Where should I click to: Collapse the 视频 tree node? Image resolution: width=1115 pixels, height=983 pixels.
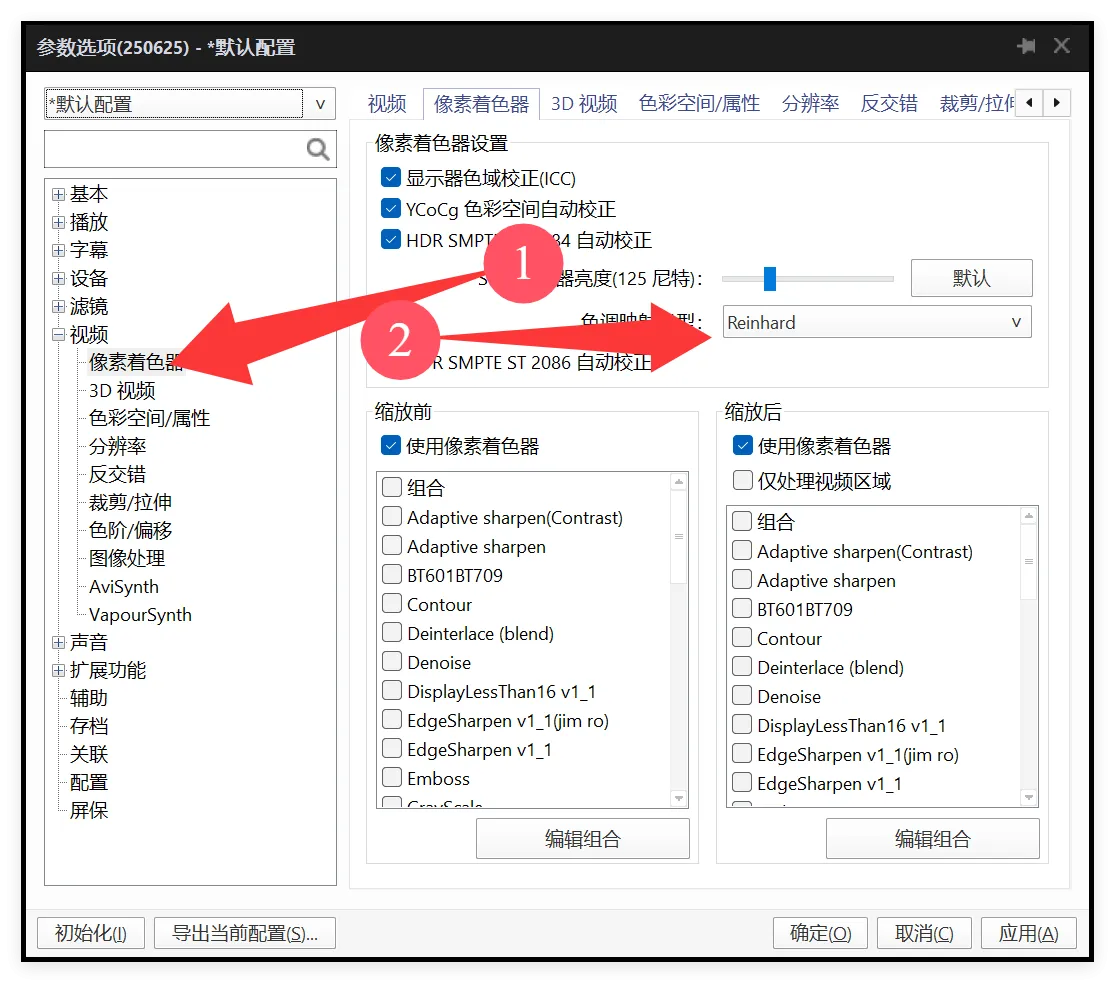[x=59, y=335]
